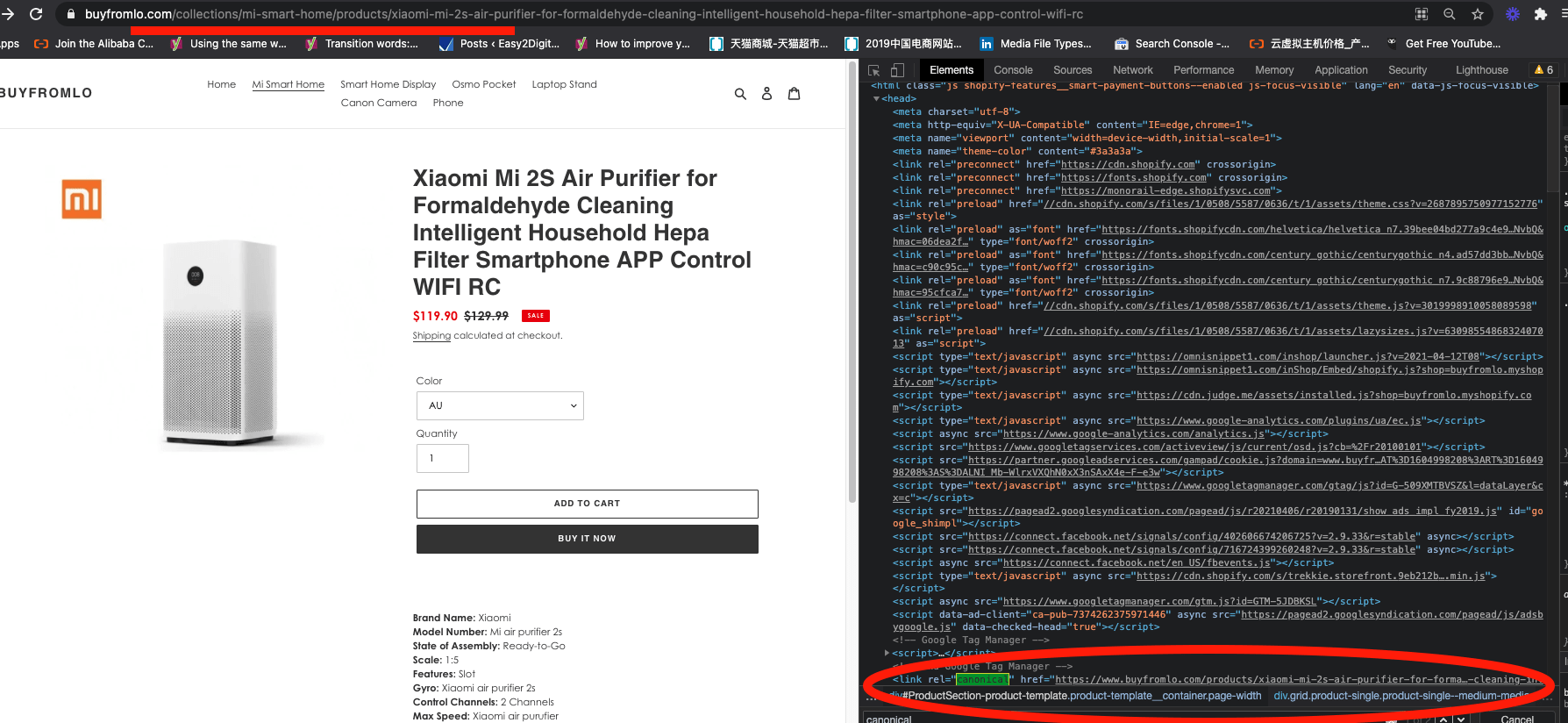Open the Mi Smart Home collection link
1568x723 pixels.
[289, 84]
